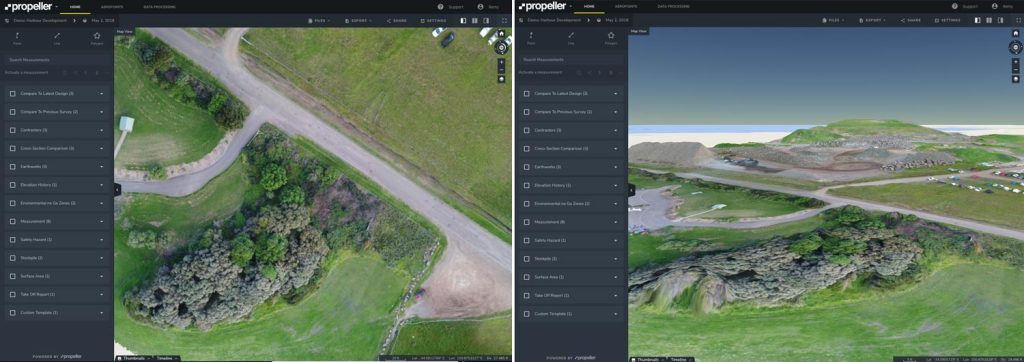The image size is (1024, 362).
Task: Select the Point measurement tool in right window
Action: [x=530, y=38]
